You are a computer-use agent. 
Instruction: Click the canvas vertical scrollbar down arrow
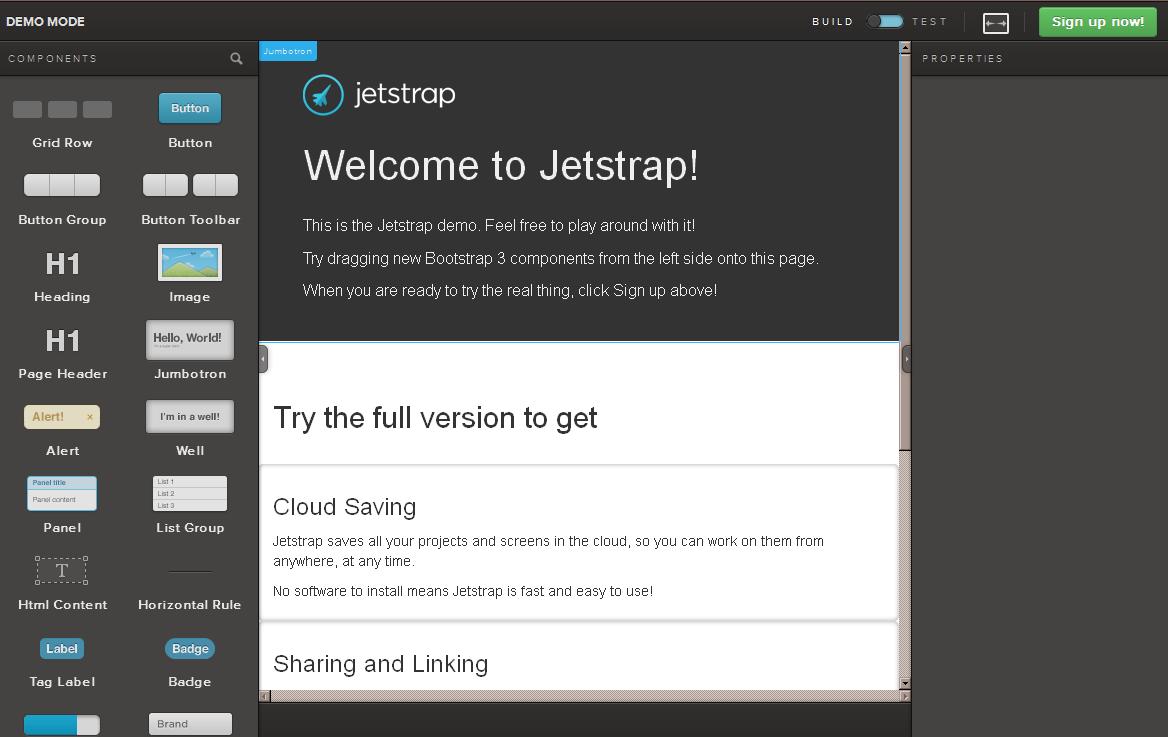(905, 683)
